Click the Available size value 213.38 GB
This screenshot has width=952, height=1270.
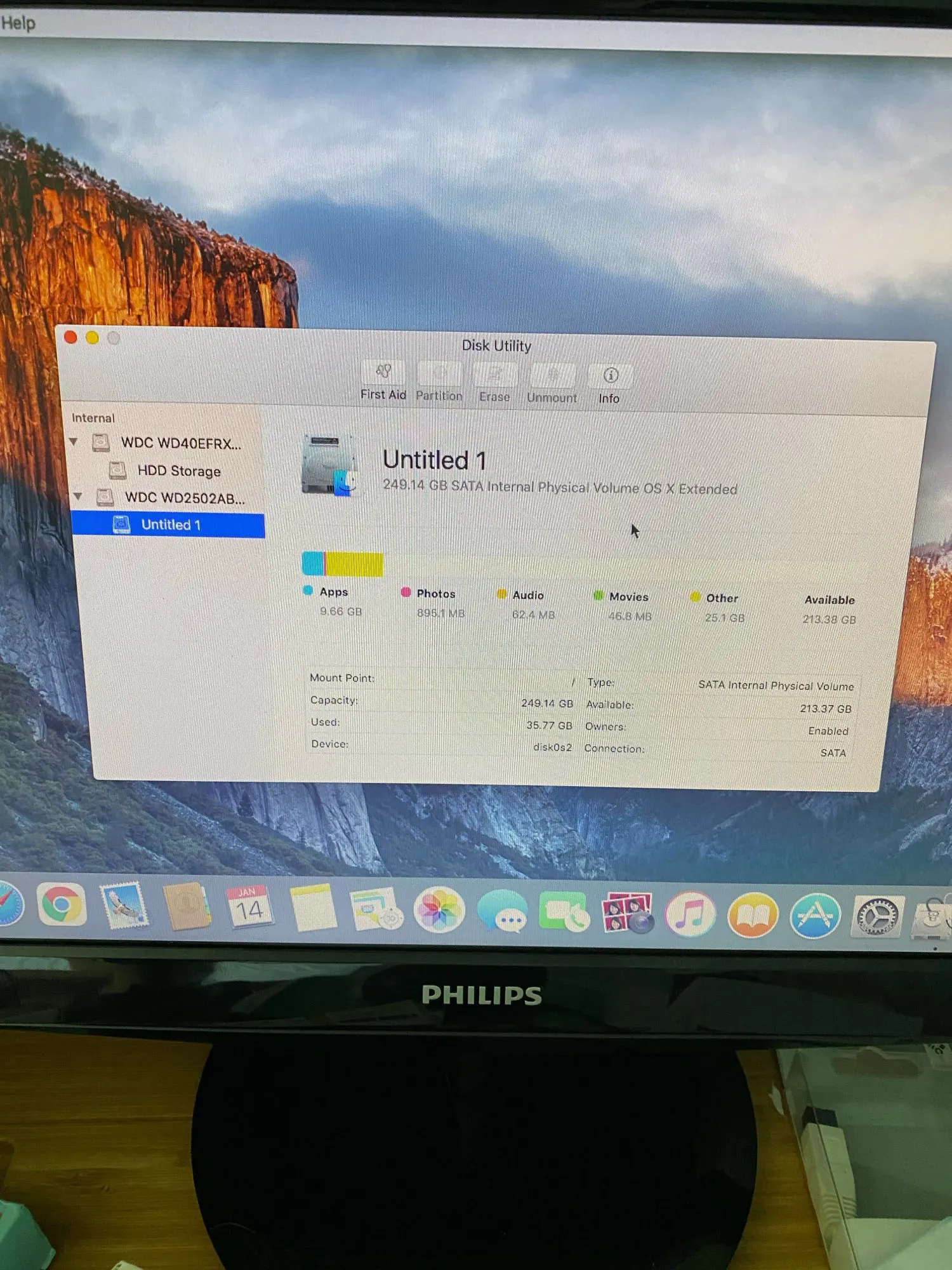coord(829,619)
